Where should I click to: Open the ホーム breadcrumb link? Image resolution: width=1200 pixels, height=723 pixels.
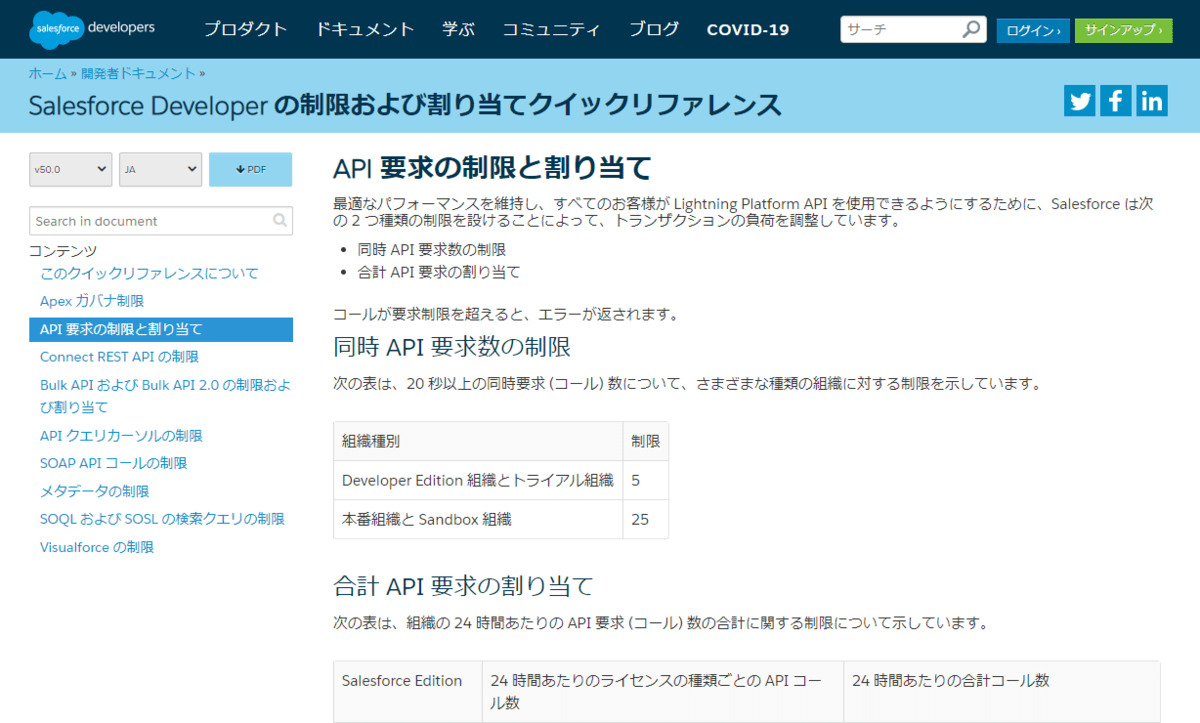48,73
